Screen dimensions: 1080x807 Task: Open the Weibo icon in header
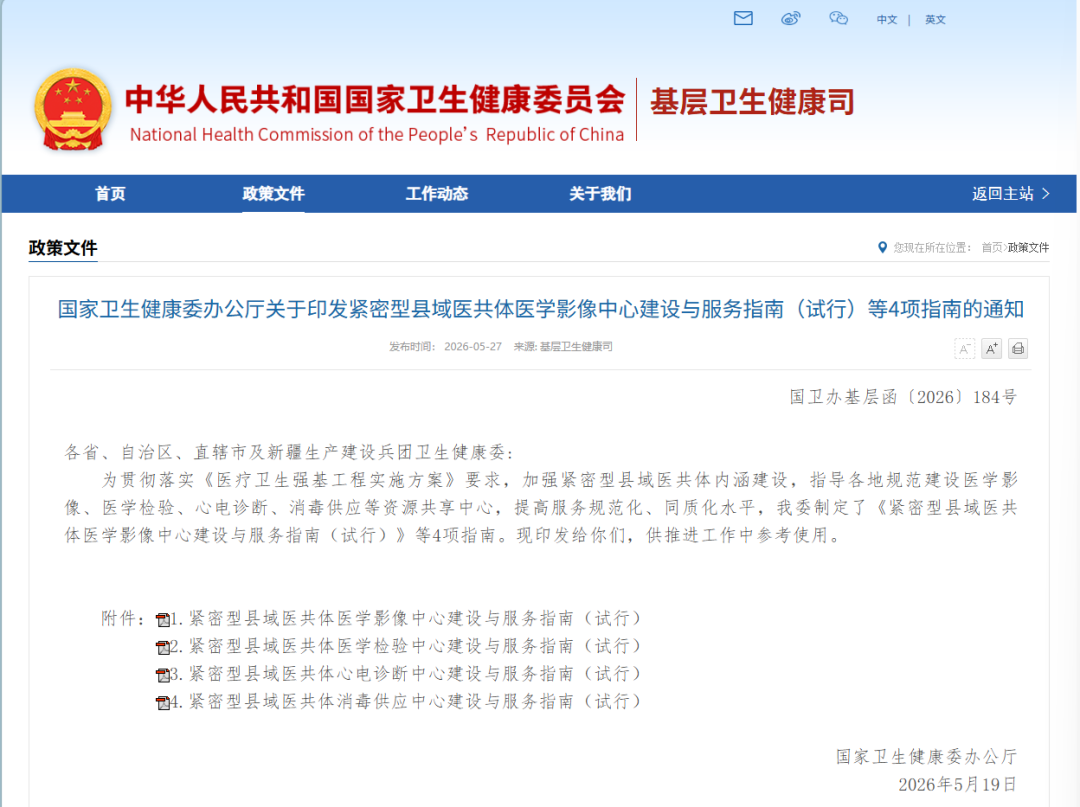pyautogui.click(x=791, y=19)
